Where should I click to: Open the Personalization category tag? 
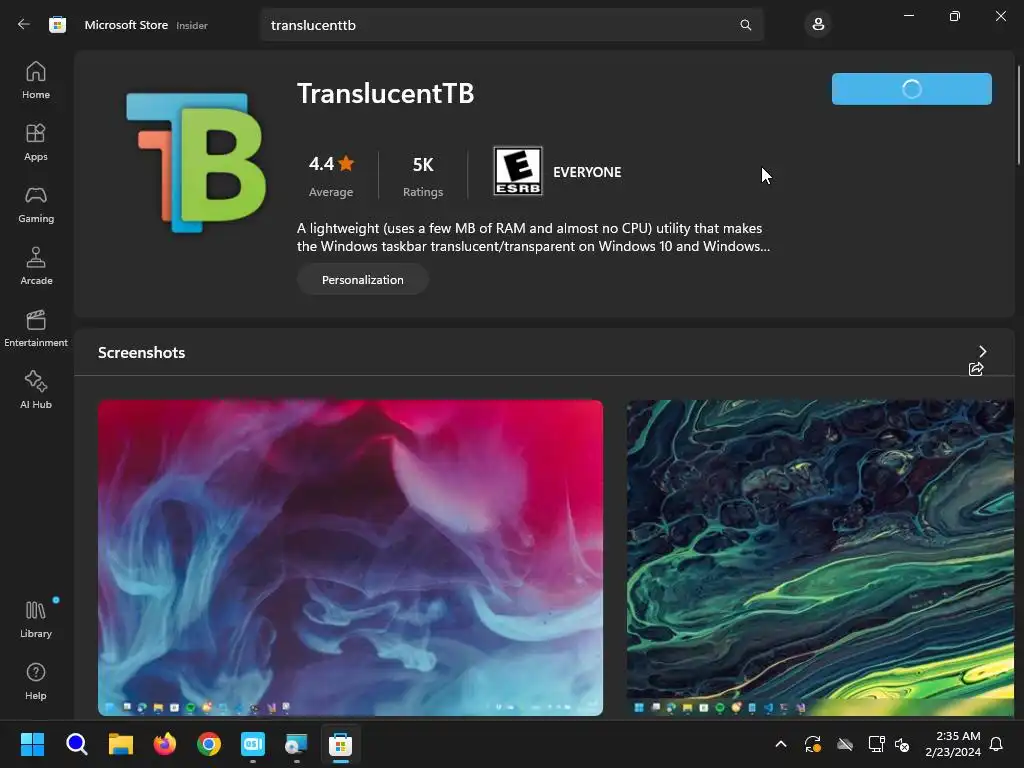click(x=362, y=280)
